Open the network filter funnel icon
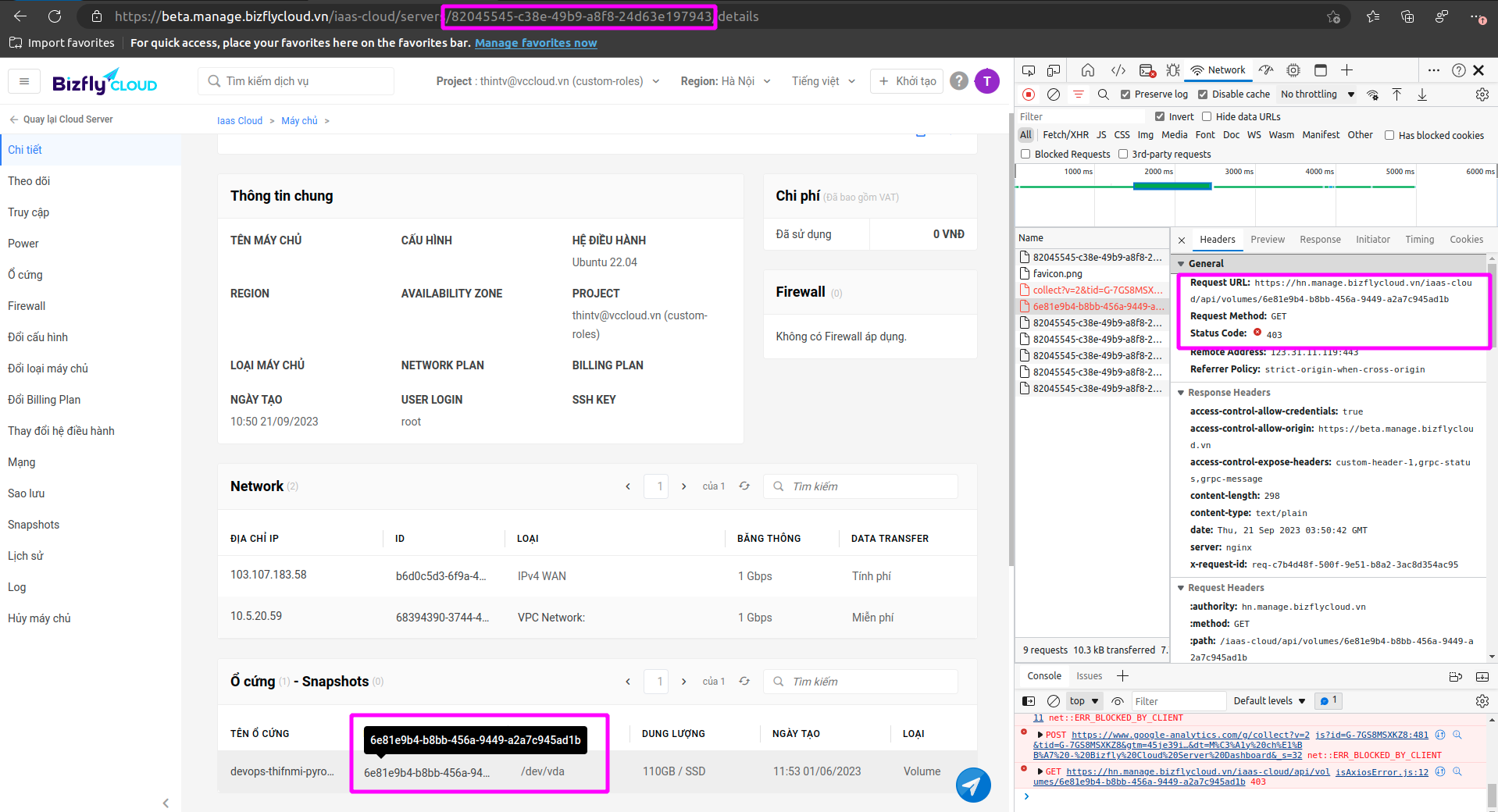 (1079, 94)
